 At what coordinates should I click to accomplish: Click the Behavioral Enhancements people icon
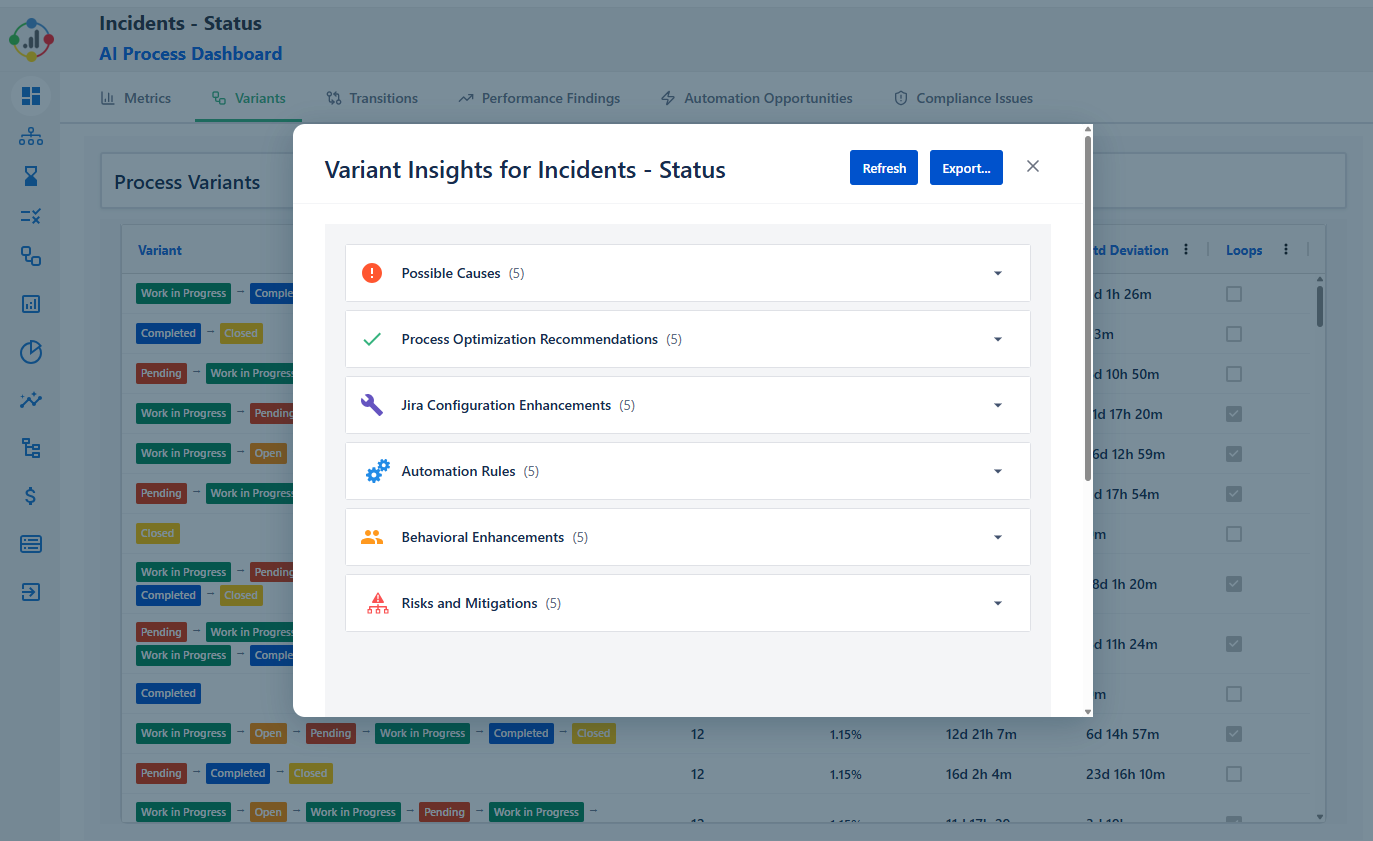pos(372,537)
